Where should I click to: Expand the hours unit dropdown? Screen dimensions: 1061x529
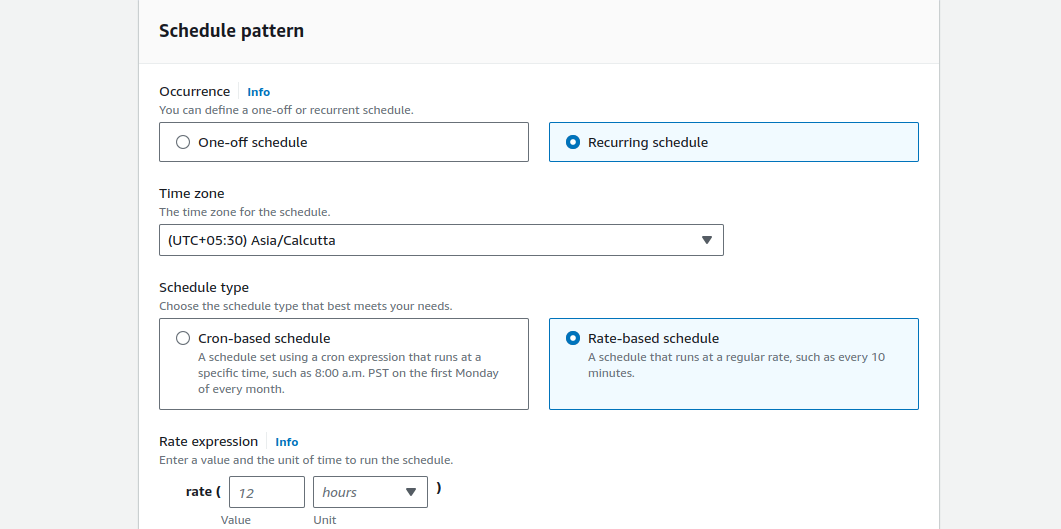pos(370,492)
